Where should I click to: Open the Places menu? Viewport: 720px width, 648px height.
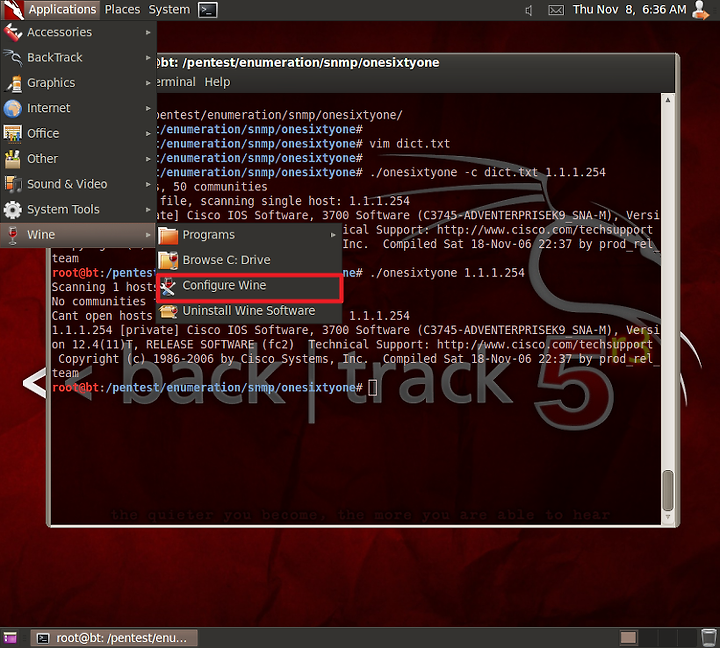122,10
